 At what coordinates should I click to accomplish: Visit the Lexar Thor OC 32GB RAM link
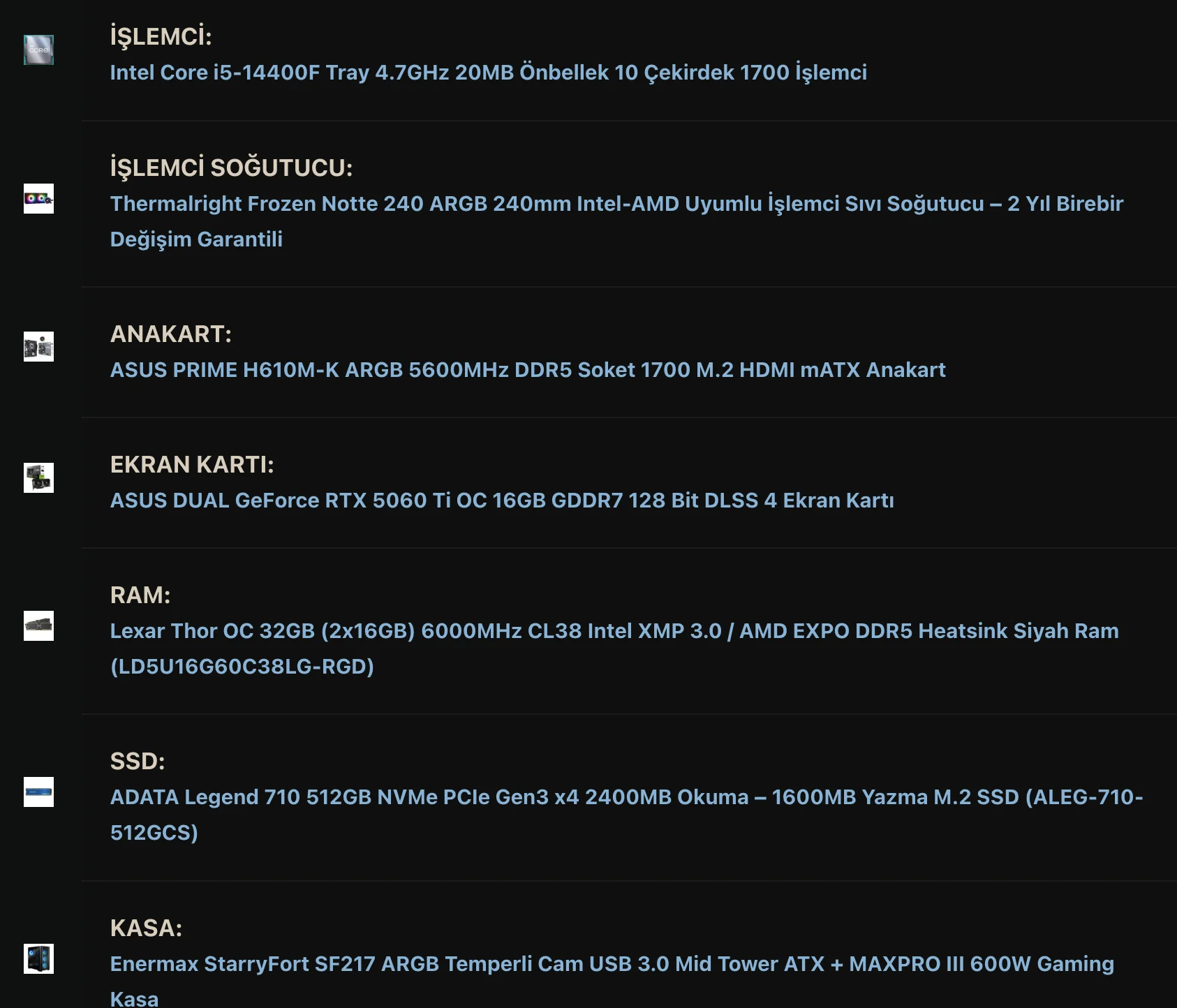(x=614, y=631)
